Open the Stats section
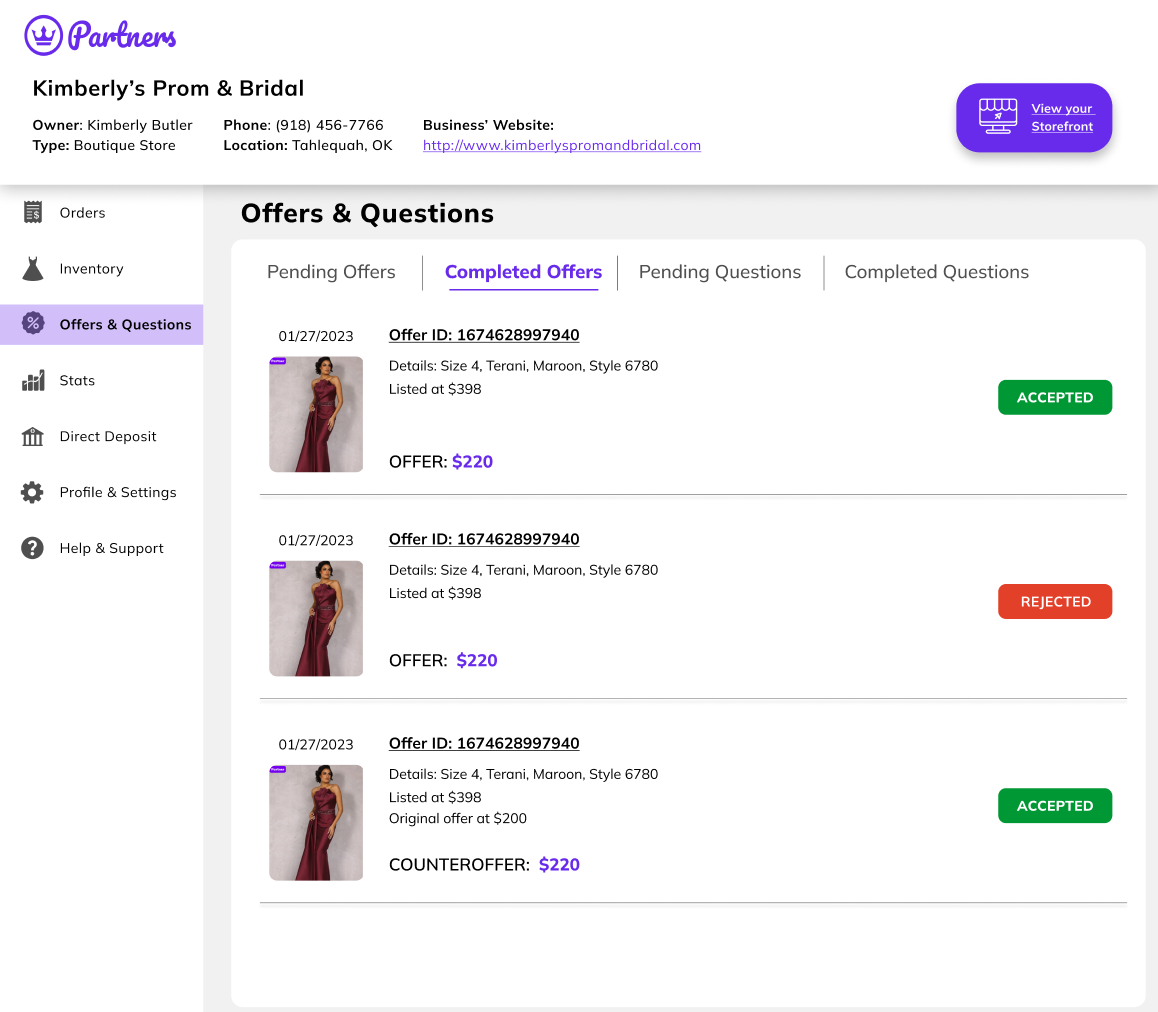 coord(78,380)
